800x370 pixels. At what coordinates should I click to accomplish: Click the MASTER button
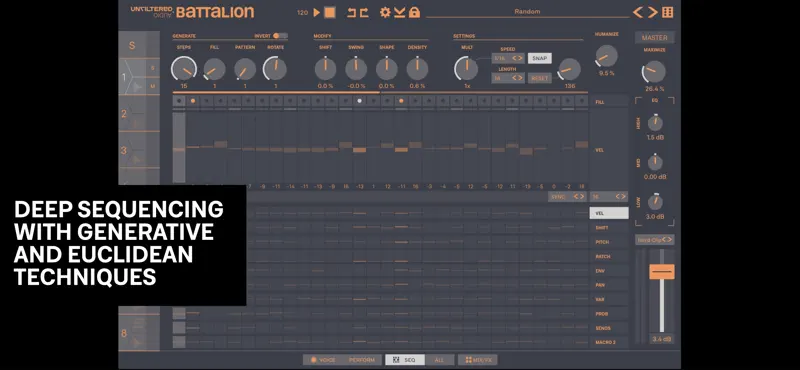(655, 37)
